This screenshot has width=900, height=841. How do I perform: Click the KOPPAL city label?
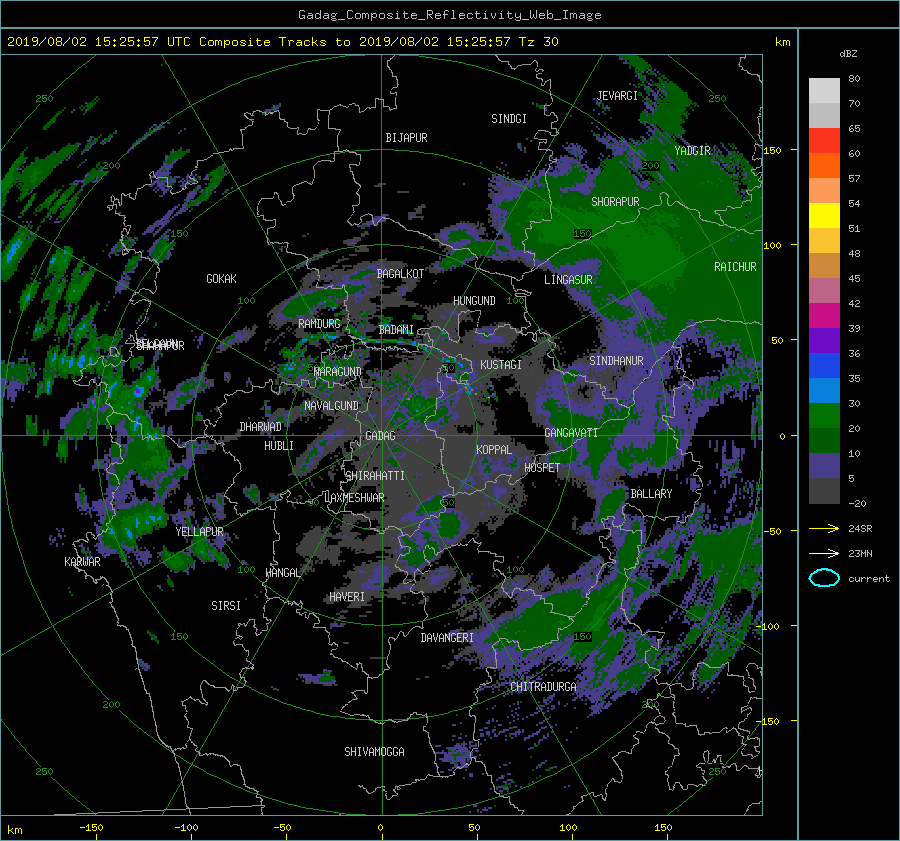(x=494, y=450)
